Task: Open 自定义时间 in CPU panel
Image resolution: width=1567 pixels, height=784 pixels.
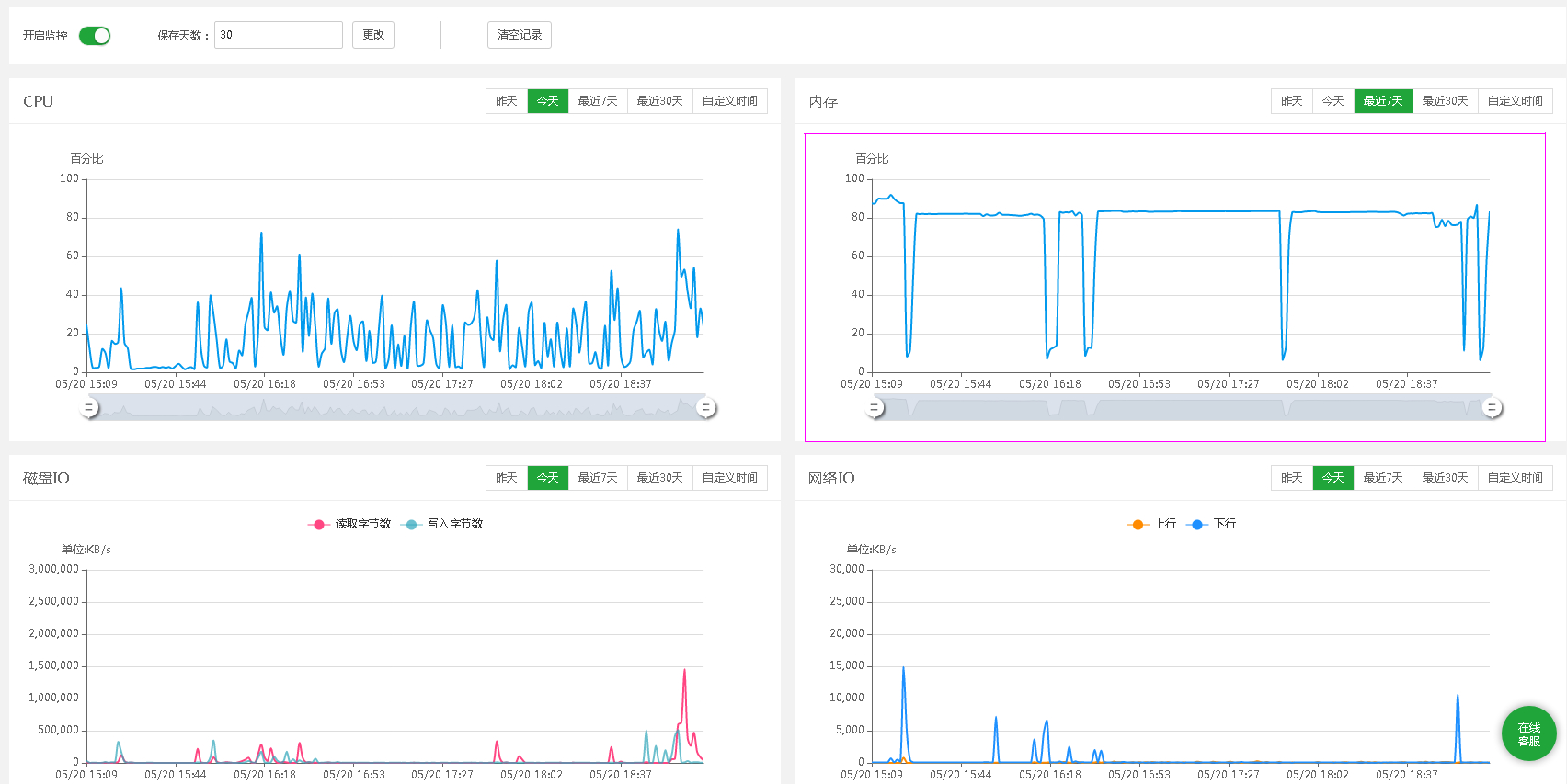Action: pyautogui.click(x=730, y=101)
